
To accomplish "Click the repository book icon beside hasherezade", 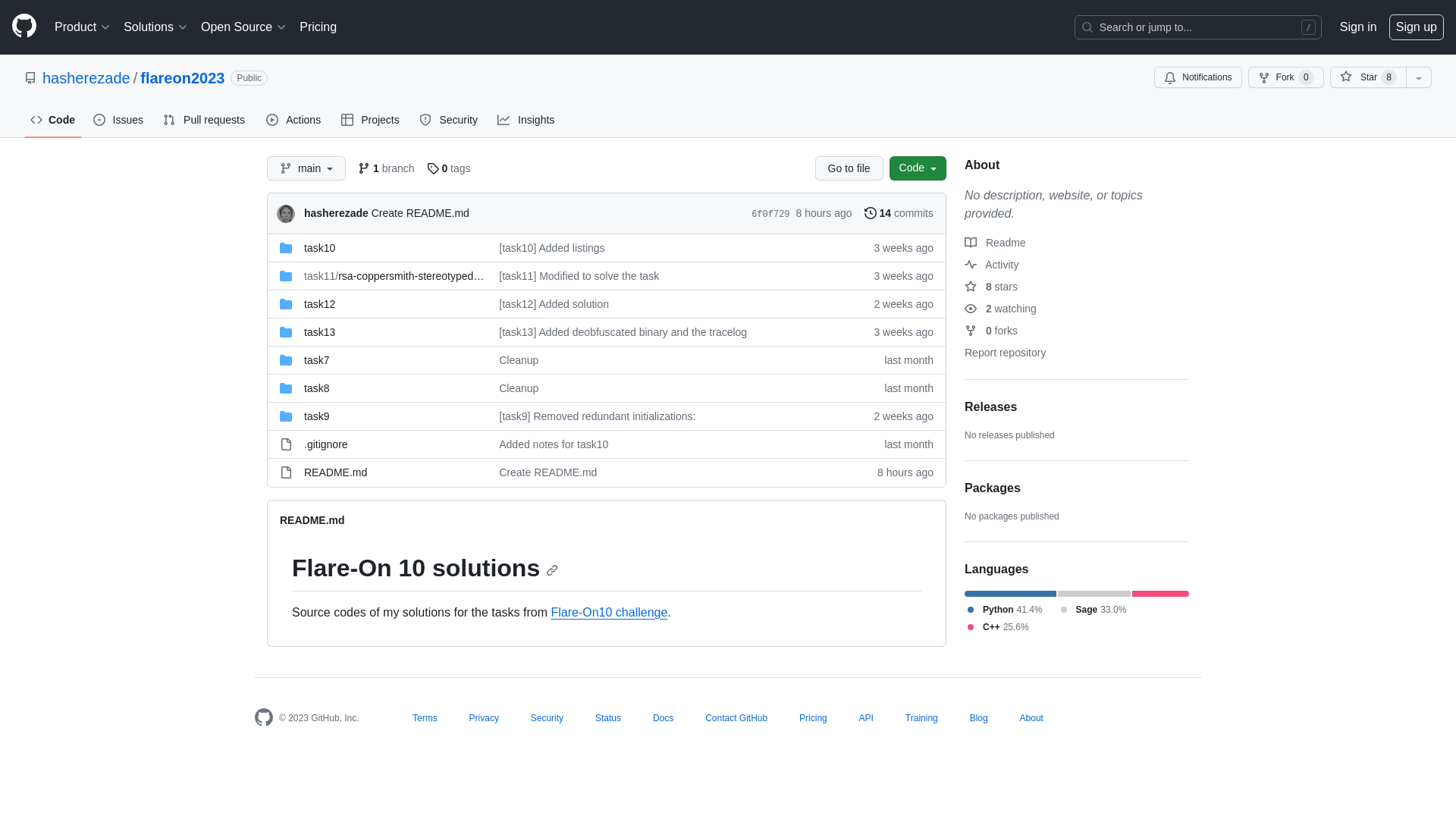I will [30, 78].
